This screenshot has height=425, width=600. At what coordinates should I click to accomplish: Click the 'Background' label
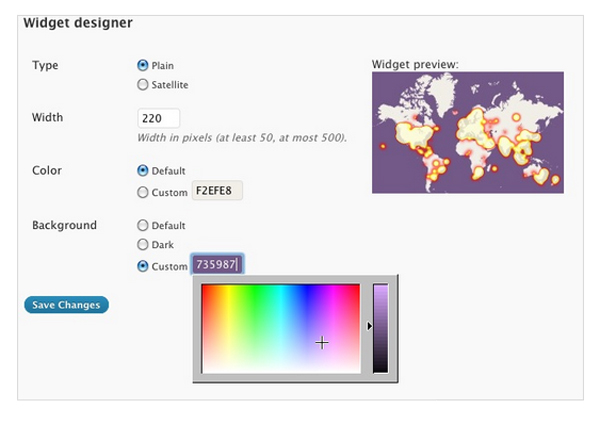pos(64,225)
